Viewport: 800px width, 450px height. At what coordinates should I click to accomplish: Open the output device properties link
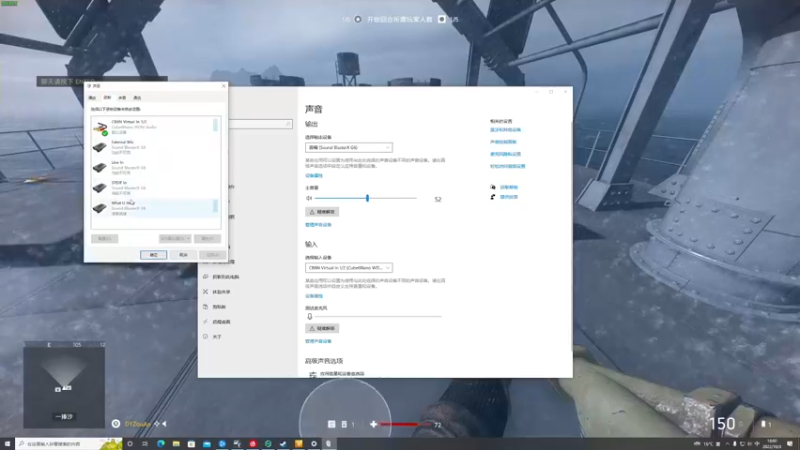pyautogui.click(x=314, y=176)
